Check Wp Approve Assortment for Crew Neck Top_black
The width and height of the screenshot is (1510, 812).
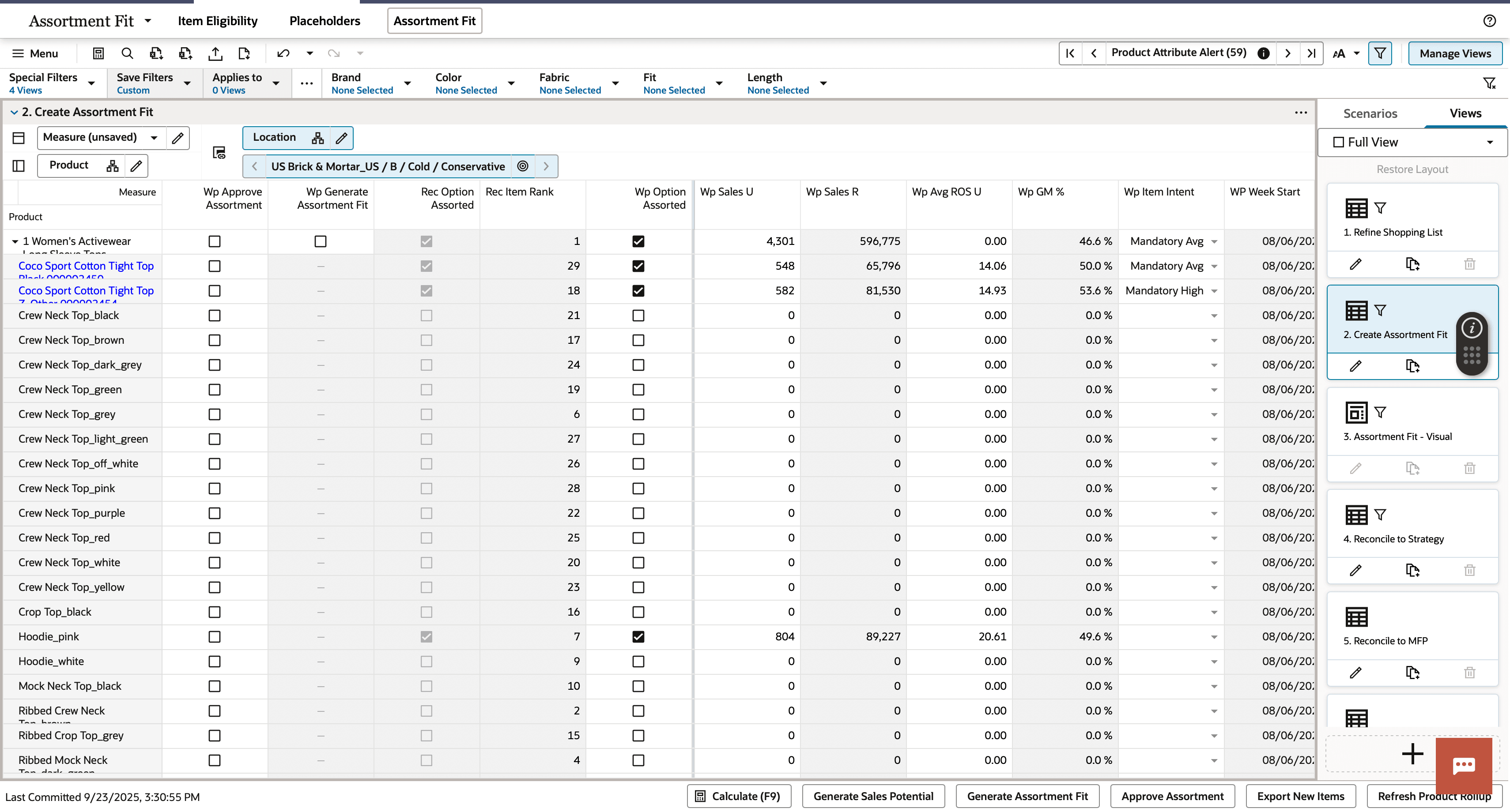(x=214, y=315)
